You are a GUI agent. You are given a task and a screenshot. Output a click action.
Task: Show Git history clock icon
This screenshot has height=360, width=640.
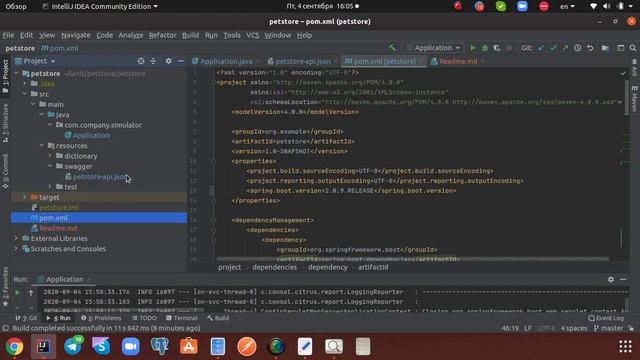(x=578, y=48)
